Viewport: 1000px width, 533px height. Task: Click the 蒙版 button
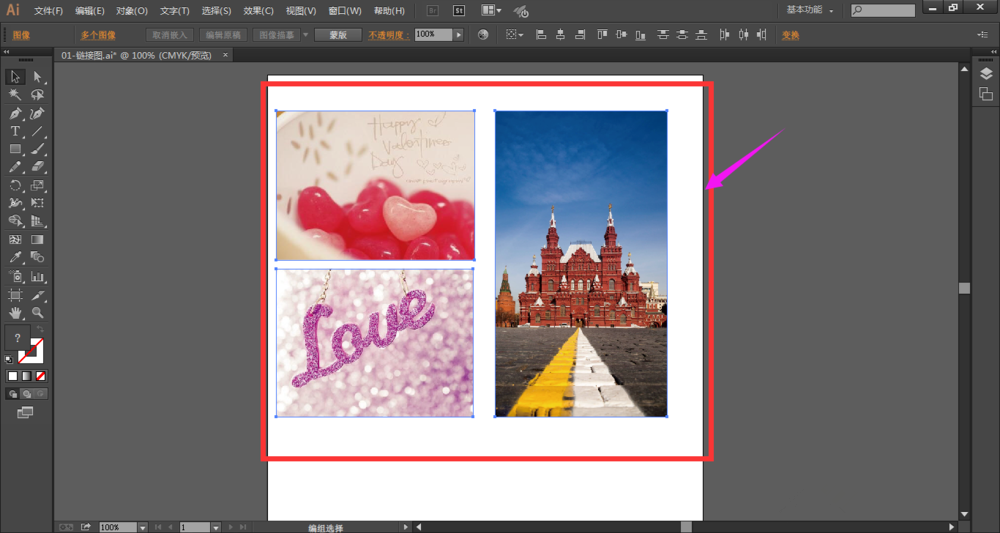(337, 34)
